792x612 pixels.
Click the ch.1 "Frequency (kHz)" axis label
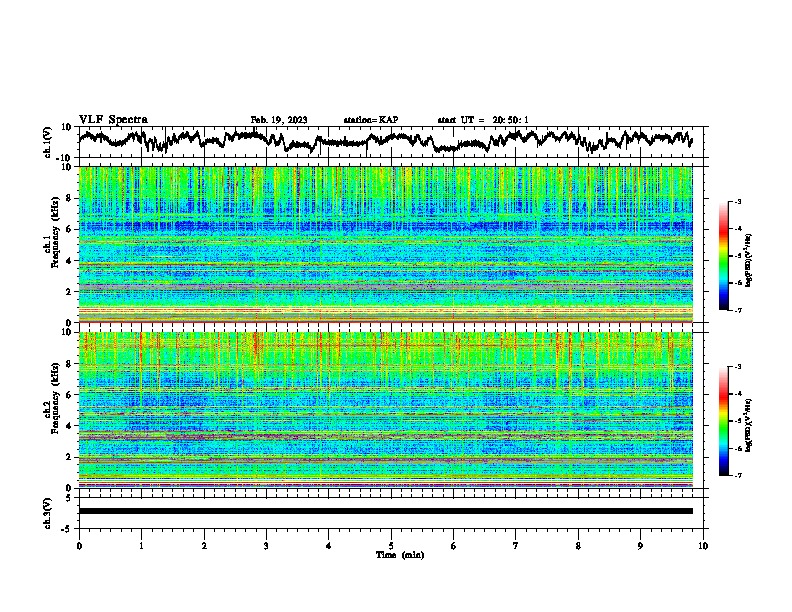(x=55, y=233)
